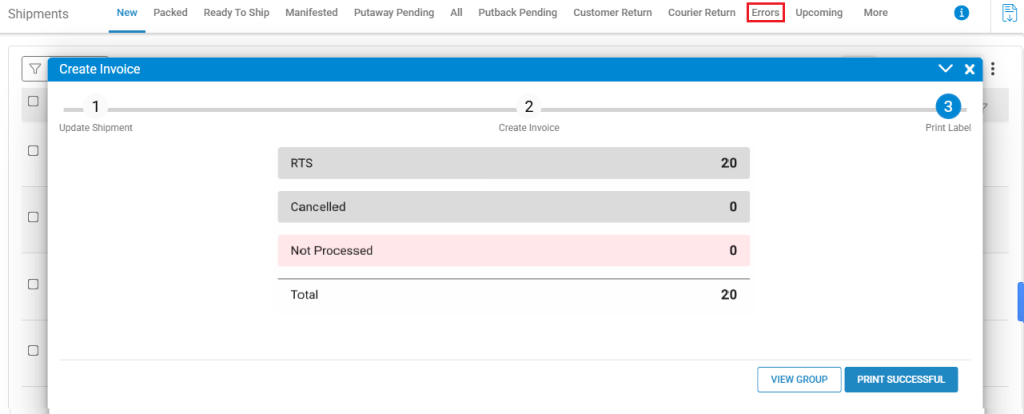Screen dimensions: 1024x414
Task: Open the Manifested tab
Action: (x=311, y=13)
